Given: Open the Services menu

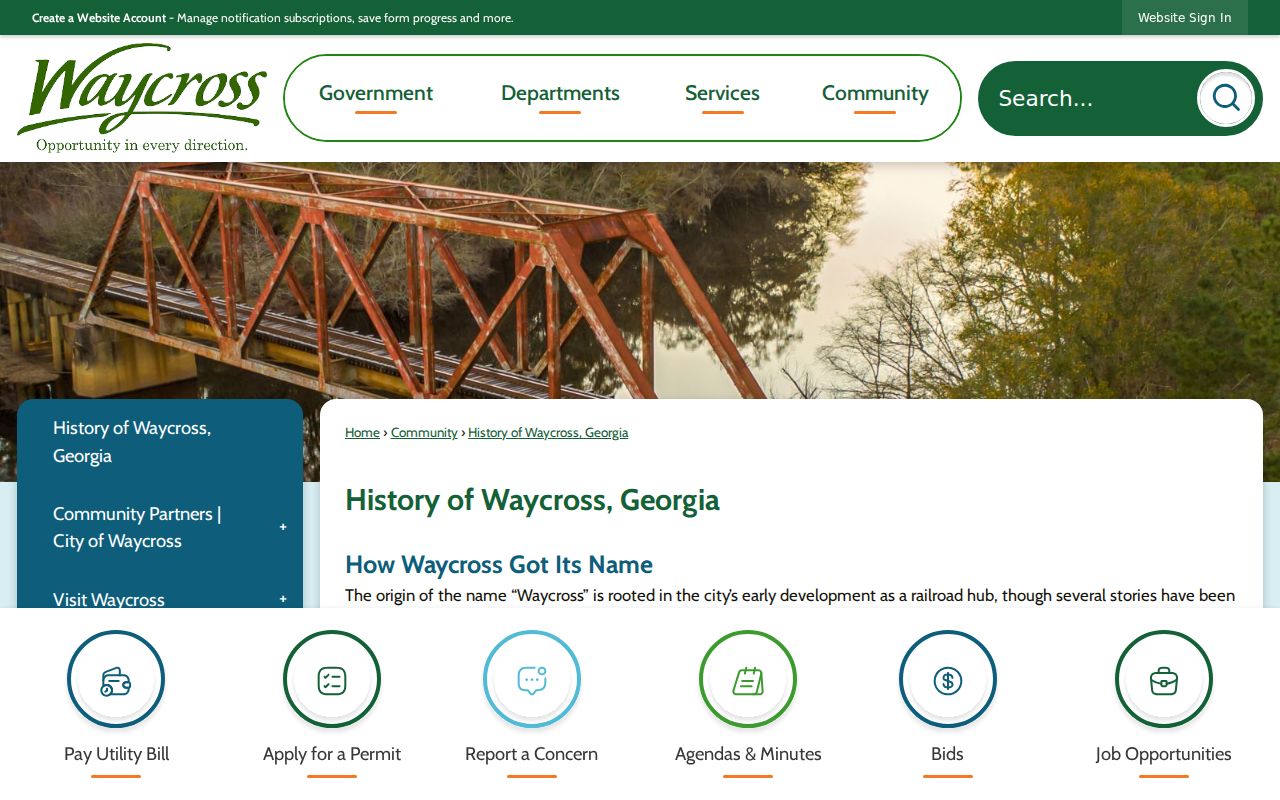Looking at the screenshot, I should (722, 94).
